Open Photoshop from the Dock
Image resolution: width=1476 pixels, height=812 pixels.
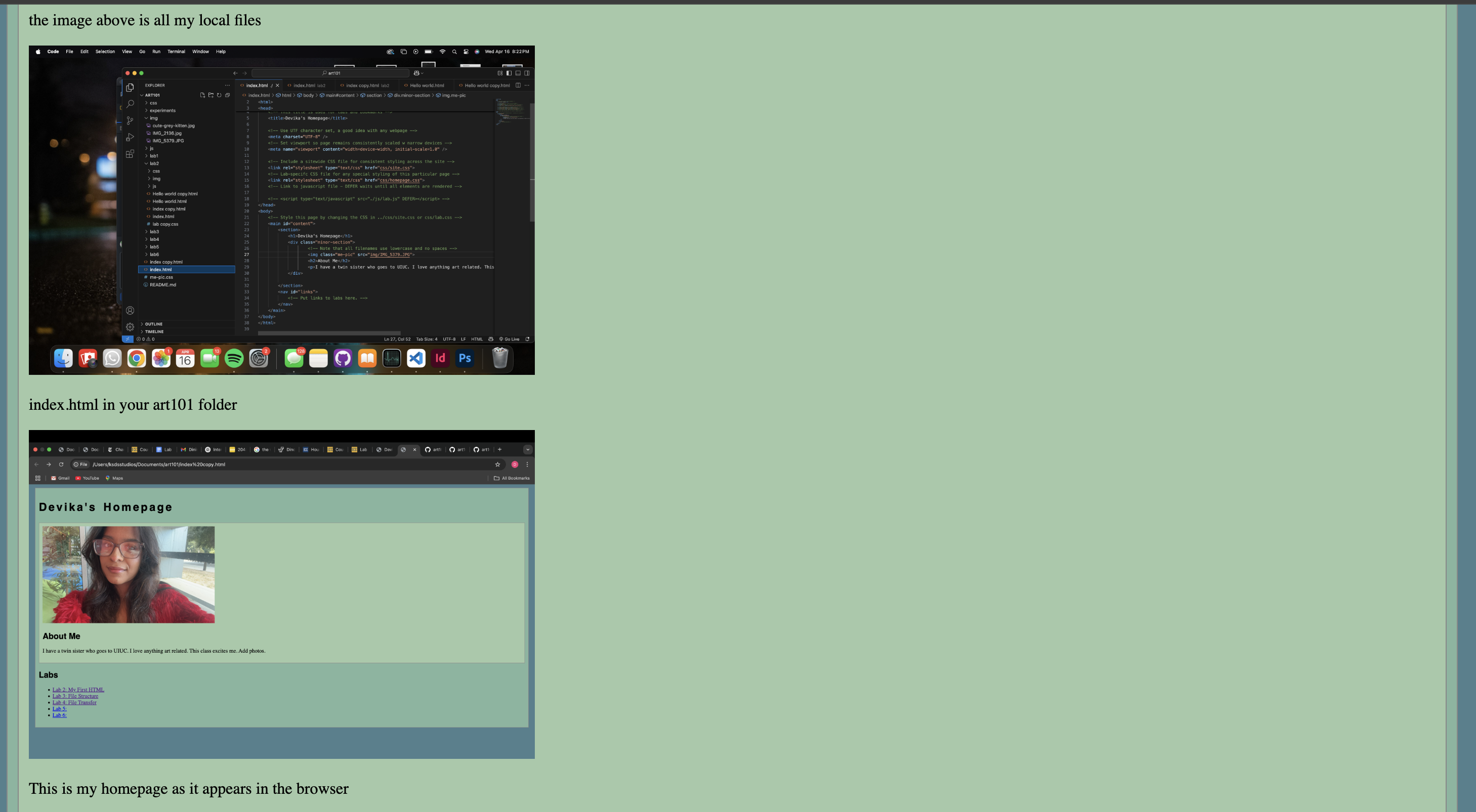pyautogui.click(x=465, y=358)
